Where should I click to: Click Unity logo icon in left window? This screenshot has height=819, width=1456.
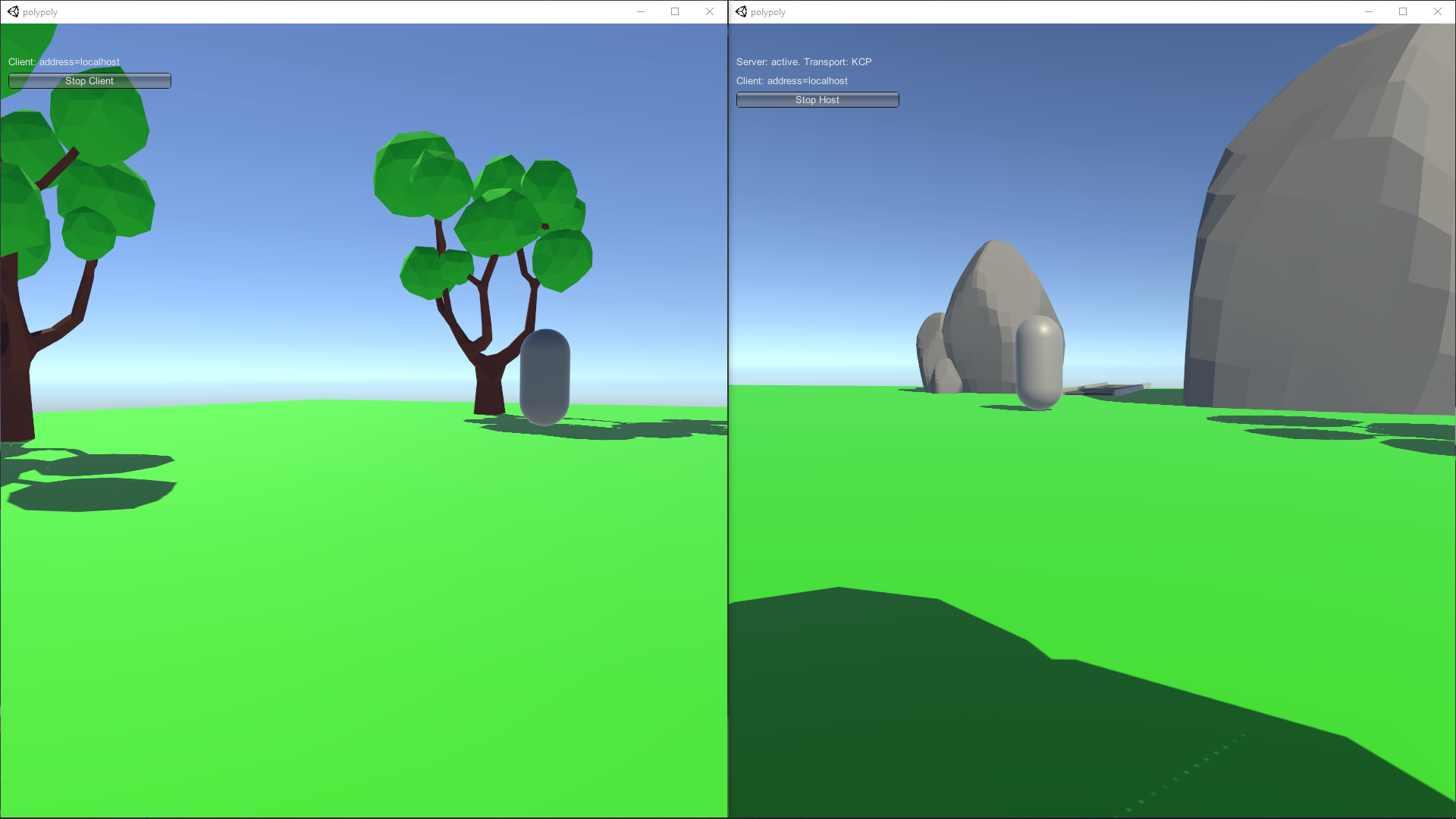click(13, 11)
